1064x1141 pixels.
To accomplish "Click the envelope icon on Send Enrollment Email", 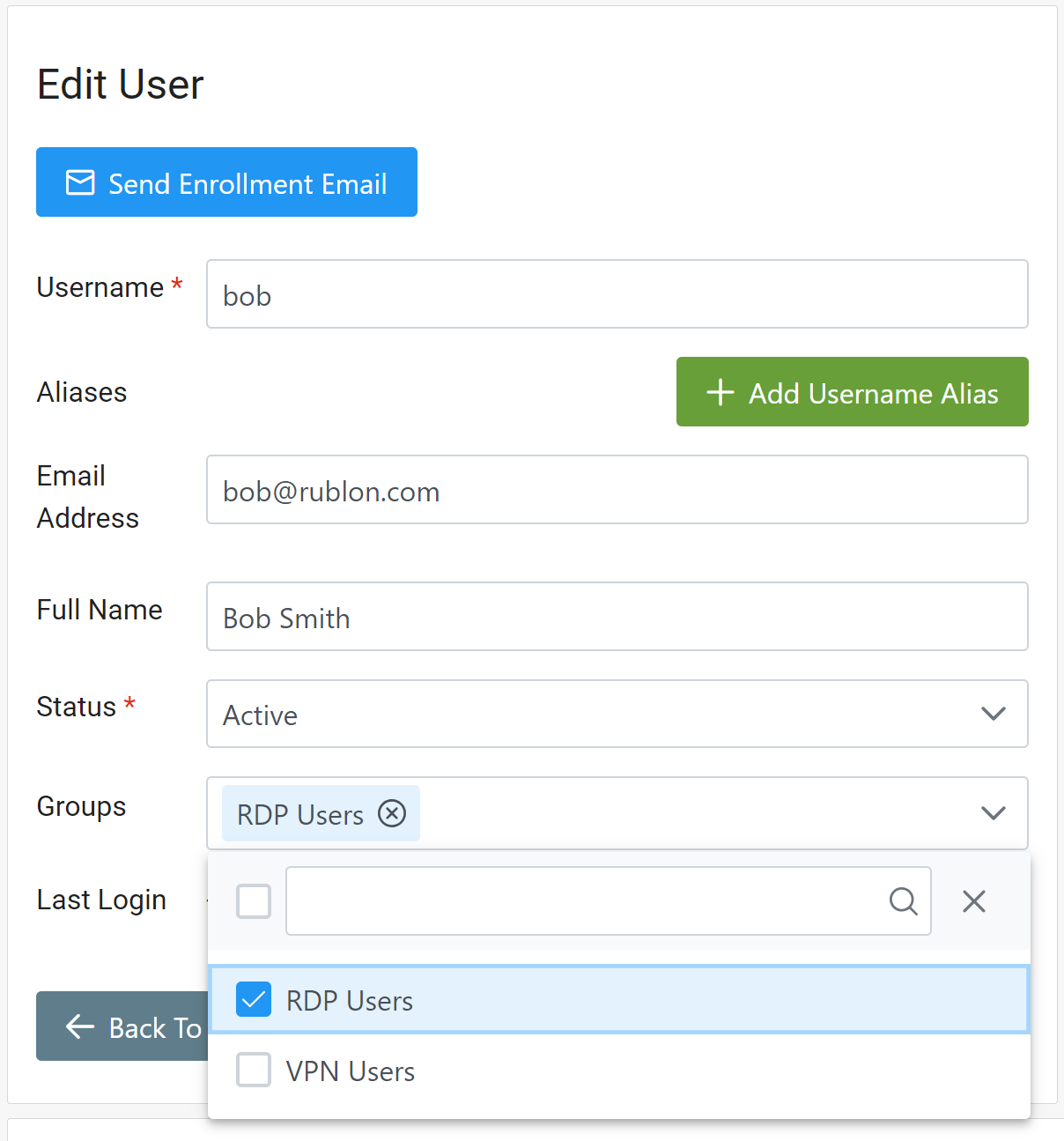I will coord(80,182).
